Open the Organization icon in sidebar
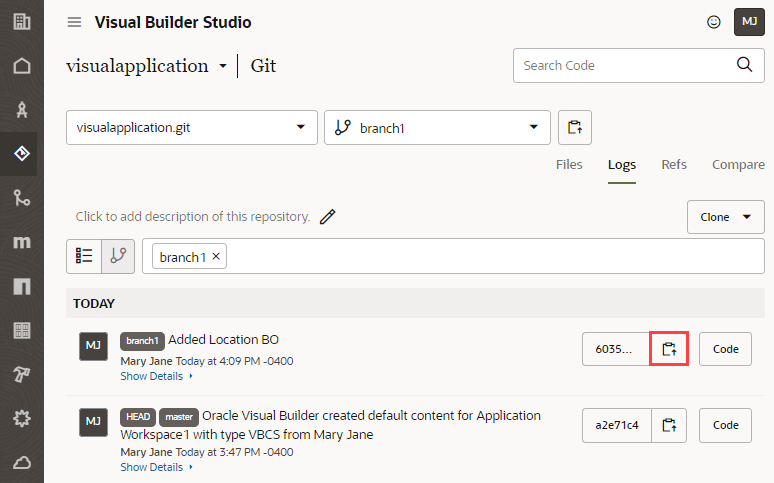The width and height of the screenshot is (774, 483). 22,21
